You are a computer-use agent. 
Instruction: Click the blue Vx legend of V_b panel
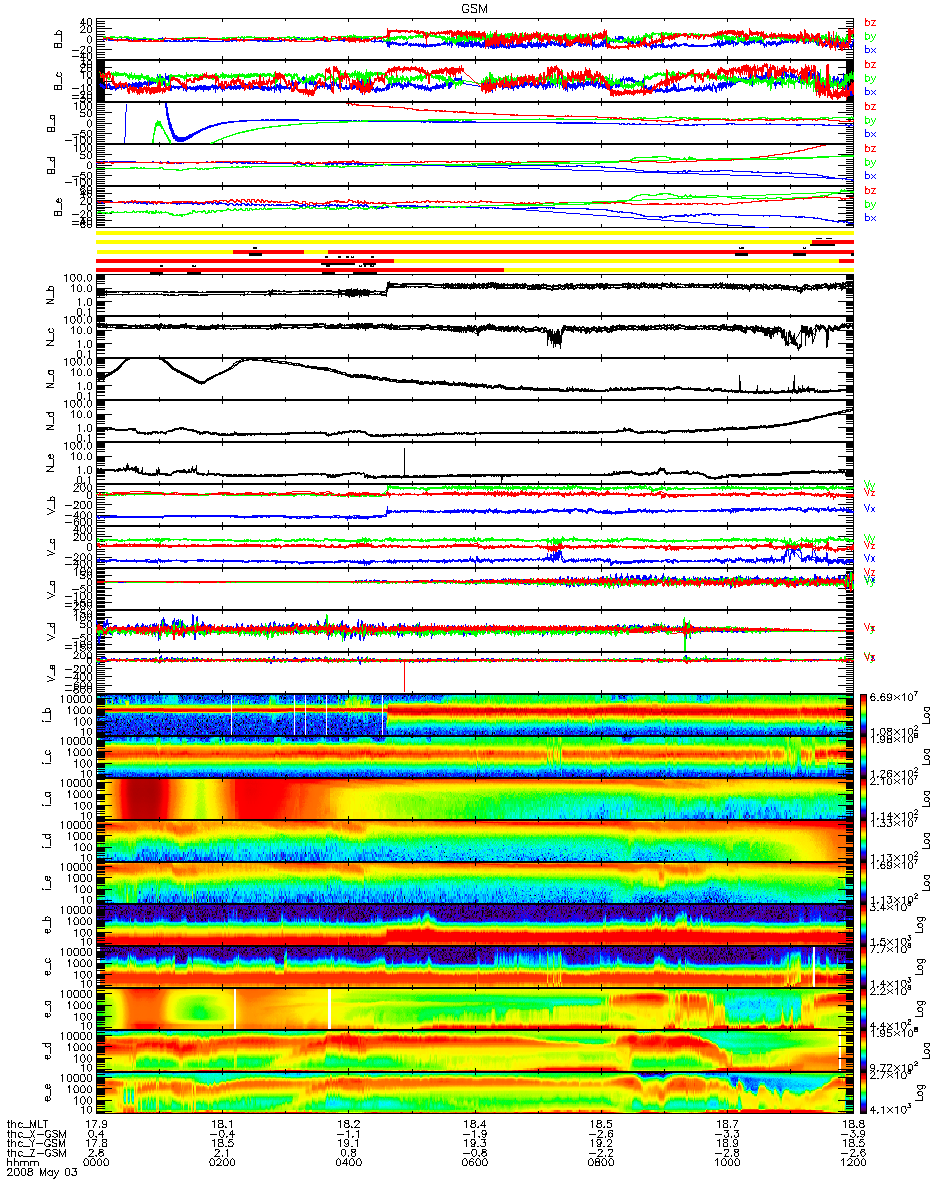(x=870, y=509)
